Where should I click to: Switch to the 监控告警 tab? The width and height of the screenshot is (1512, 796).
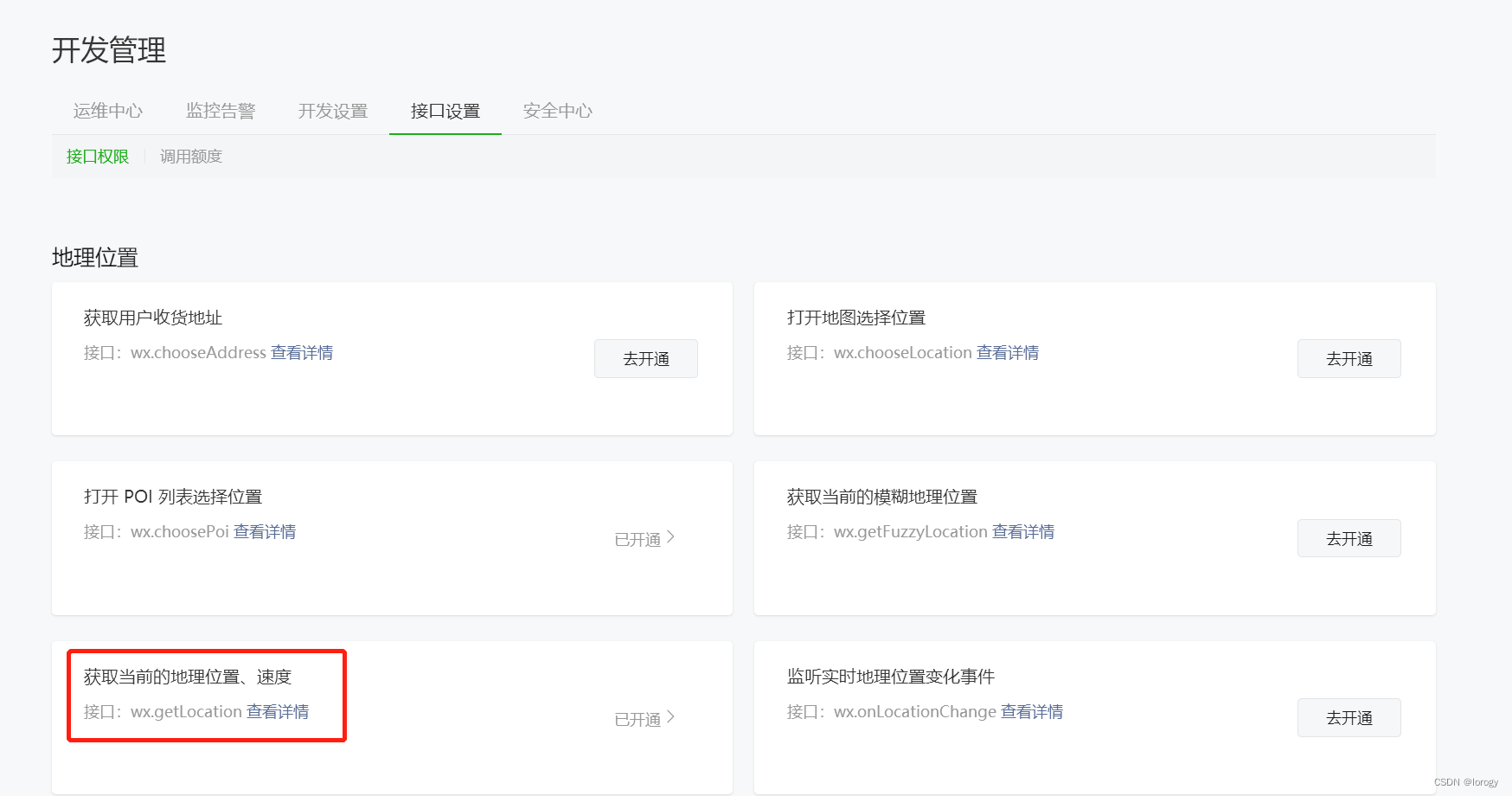coord(221,111)
